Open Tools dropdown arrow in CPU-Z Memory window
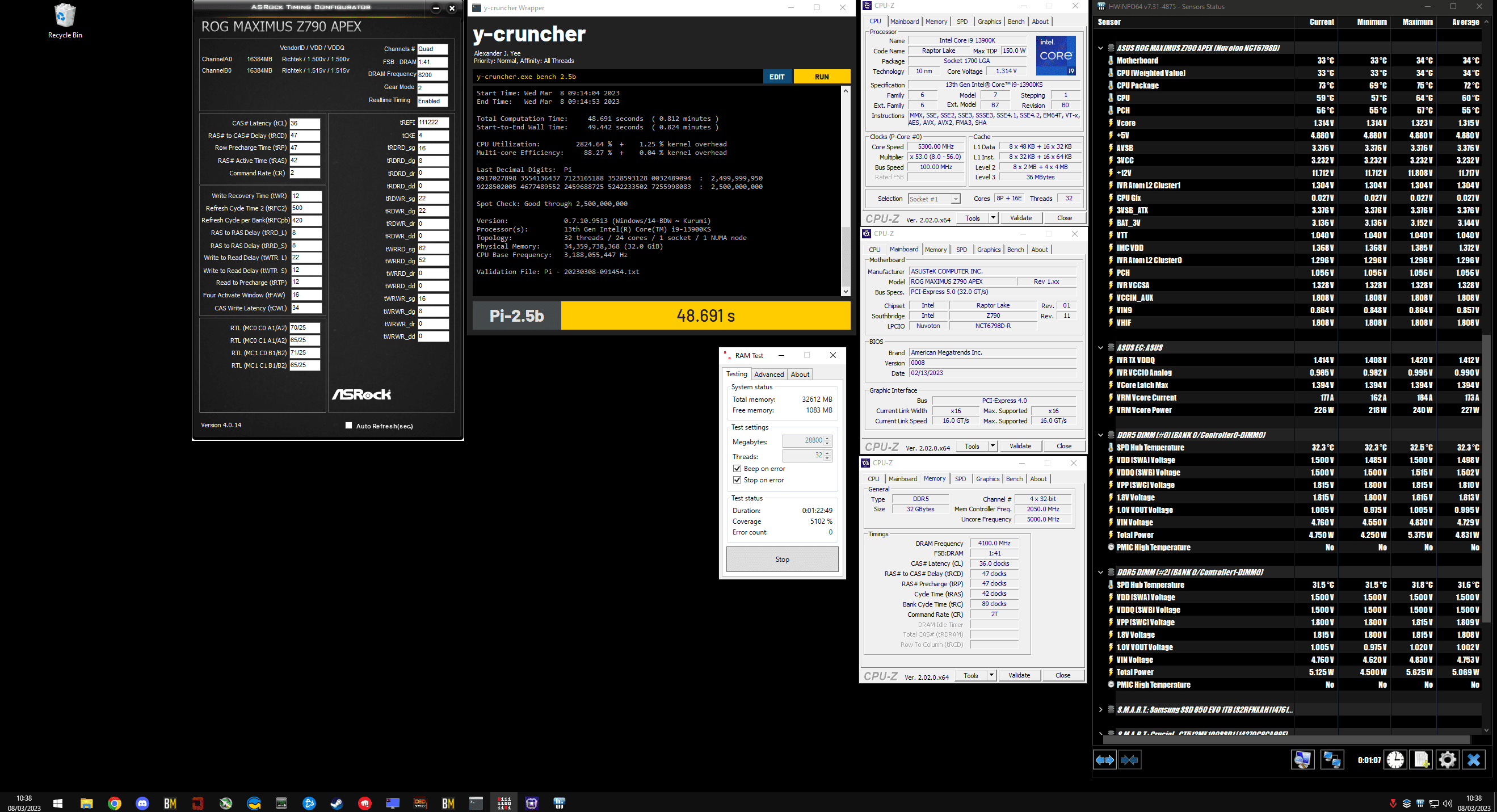1497x812 pixels. [991, 675]
